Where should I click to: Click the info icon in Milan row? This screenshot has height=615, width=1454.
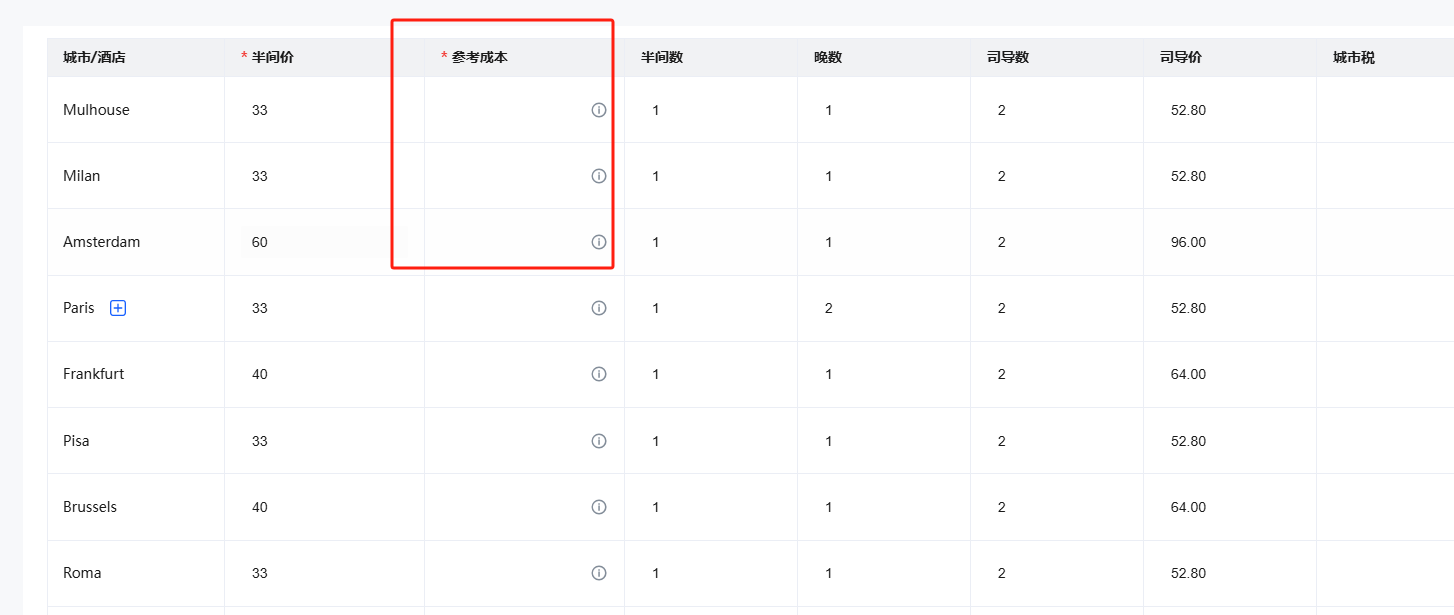tap(599, 176)
